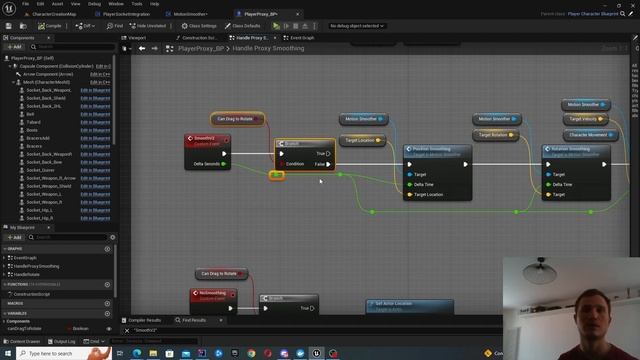The image size is (640, 360).
Task: Collapse the Mesh (CharacterMesh0) tree row
Action: click(x=13, y=82)
